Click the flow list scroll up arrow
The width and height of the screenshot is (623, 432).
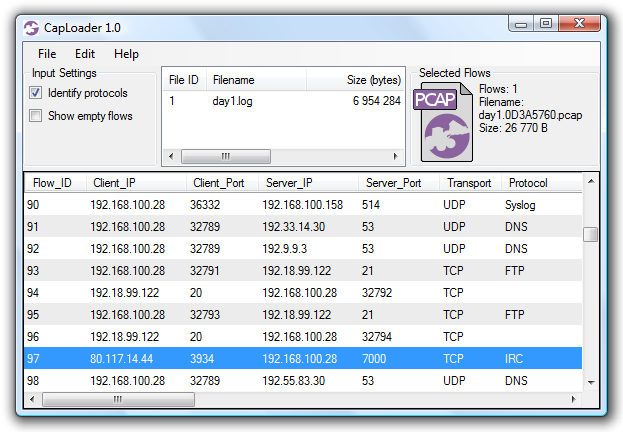(591, 181)
